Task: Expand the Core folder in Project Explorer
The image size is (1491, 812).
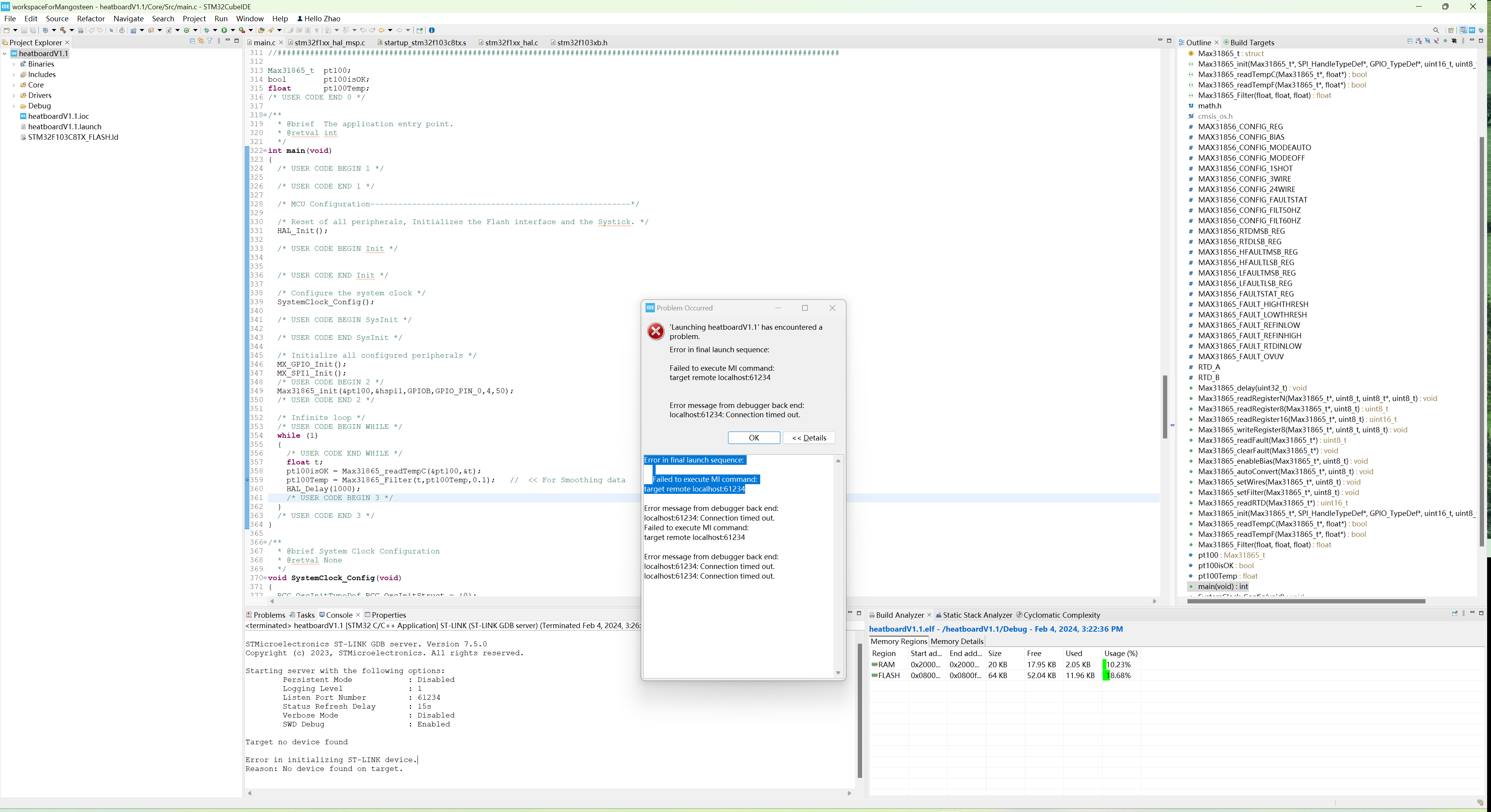Action: pyautogui.click(x=14, y=84)
